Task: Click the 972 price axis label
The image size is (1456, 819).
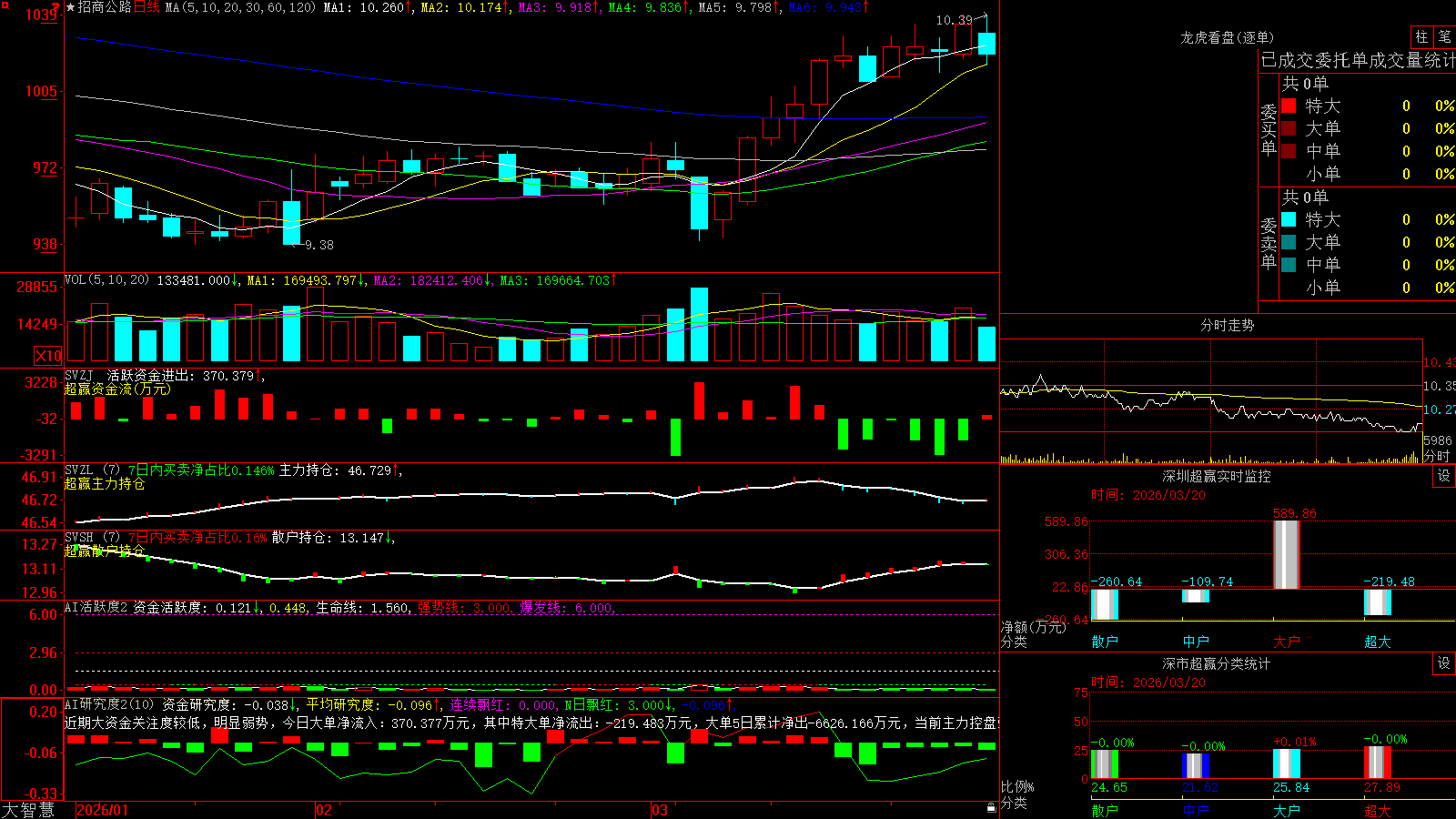Action: pyautogui.click(x=45, y=167)
